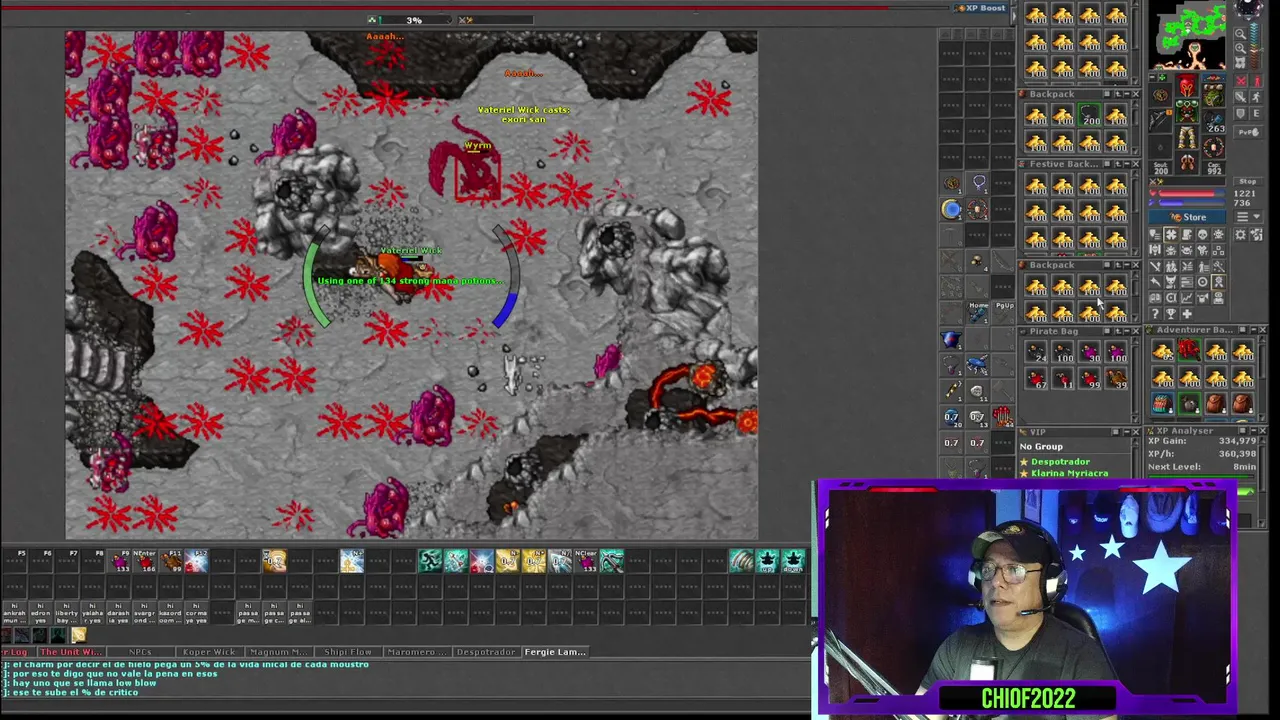Click the Pirate Bag item stacked 24

1036,351
